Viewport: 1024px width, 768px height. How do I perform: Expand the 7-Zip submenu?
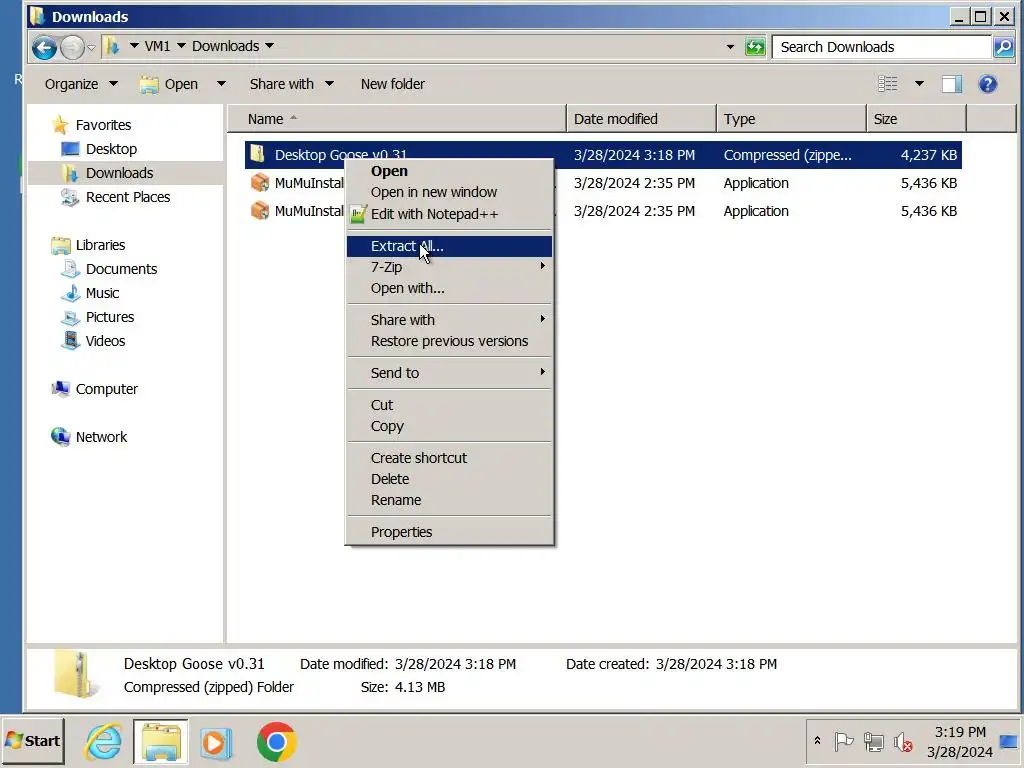(449, 267)
